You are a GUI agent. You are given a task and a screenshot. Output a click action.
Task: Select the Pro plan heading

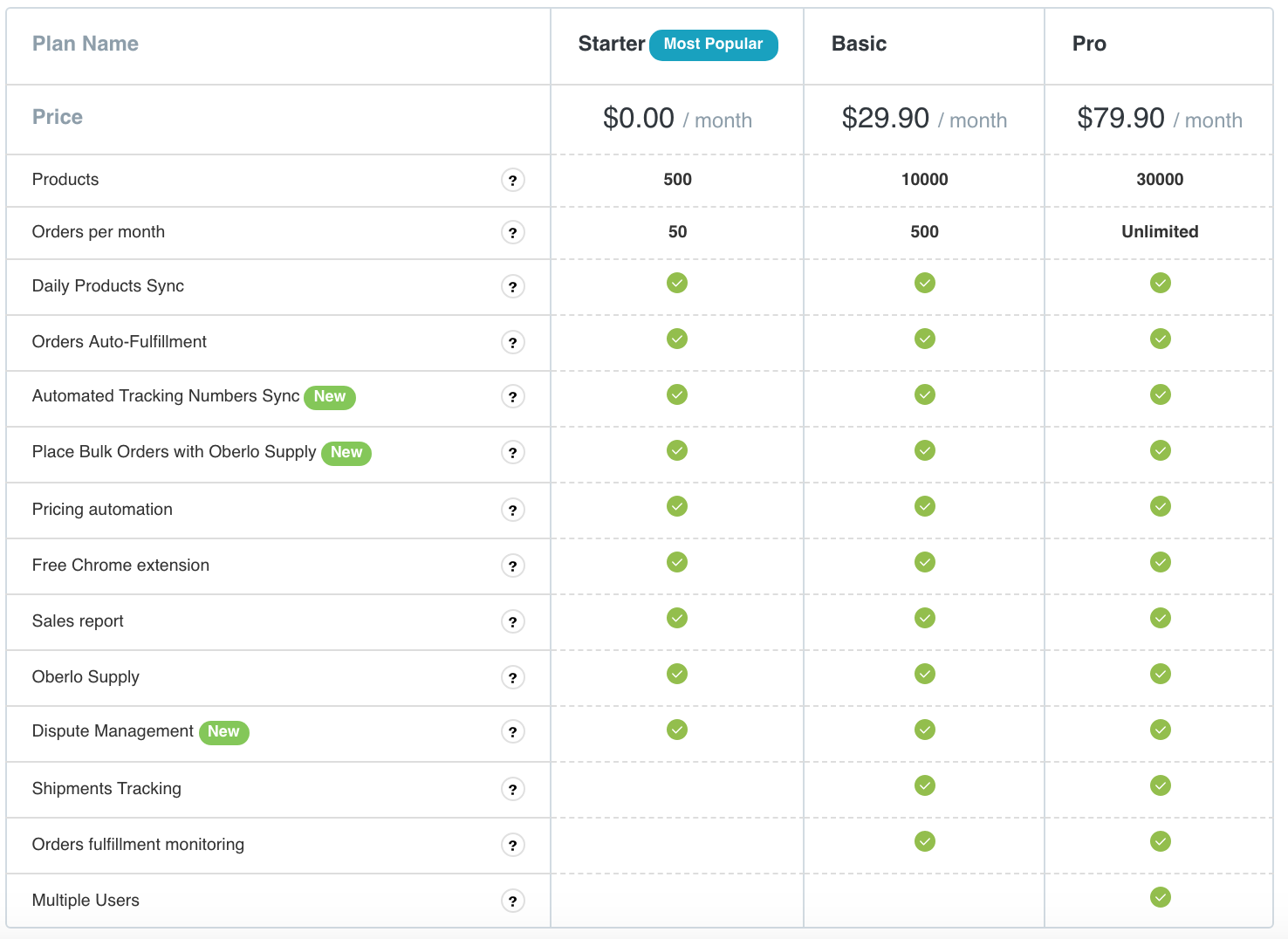1089,44
